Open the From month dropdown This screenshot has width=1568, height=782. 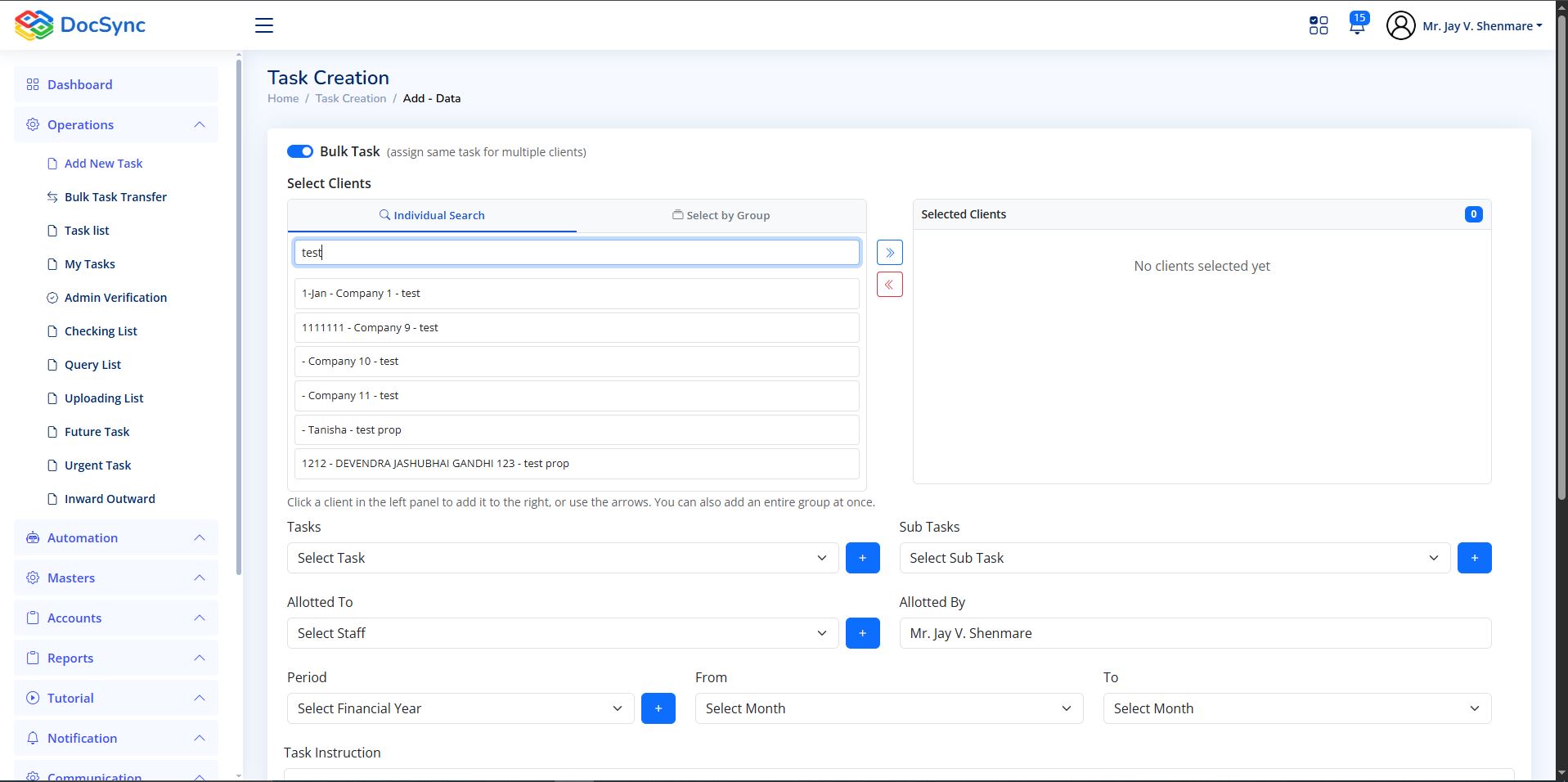(889, 708)
